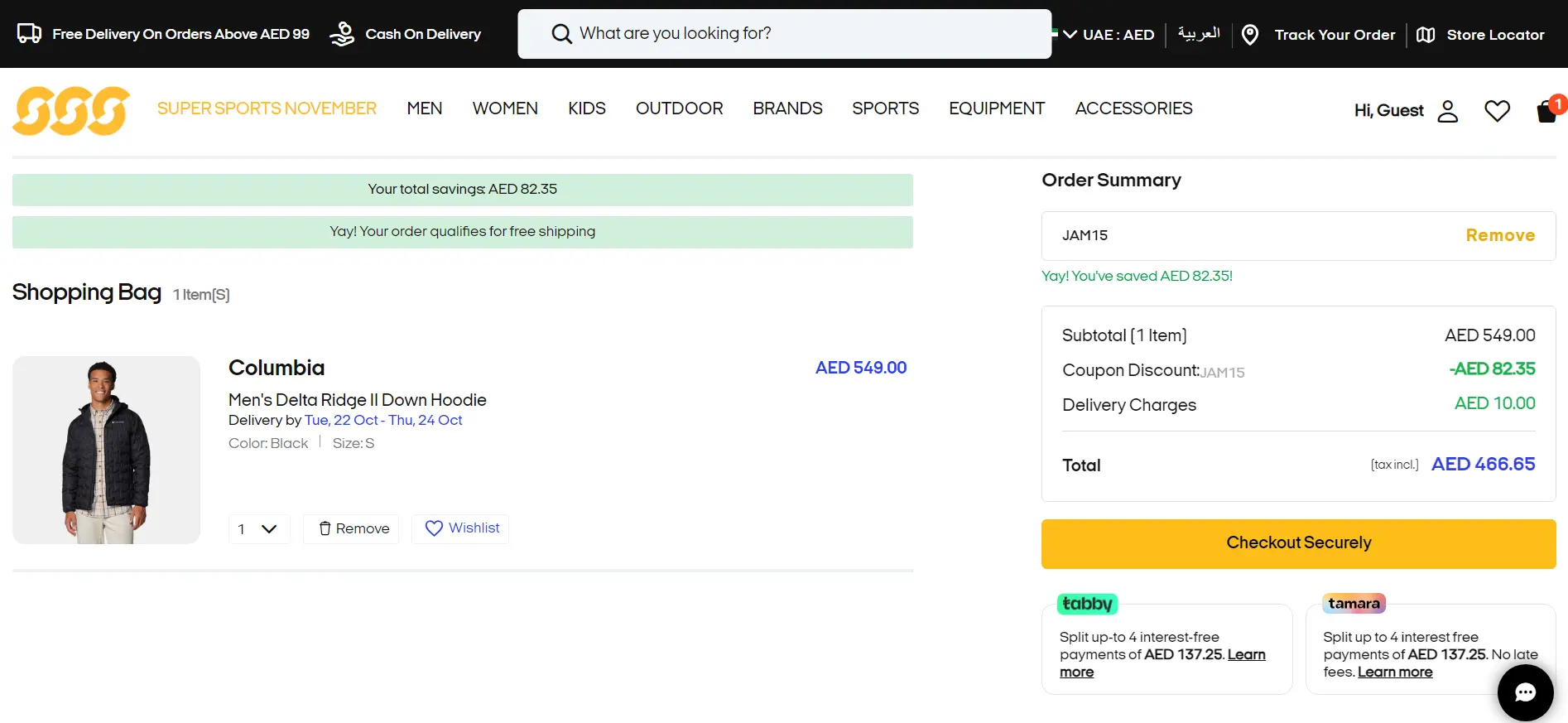Screen dimensions: 1568x723
Task: Click Checkout Securely button
Action: [x=1298, y=543]
